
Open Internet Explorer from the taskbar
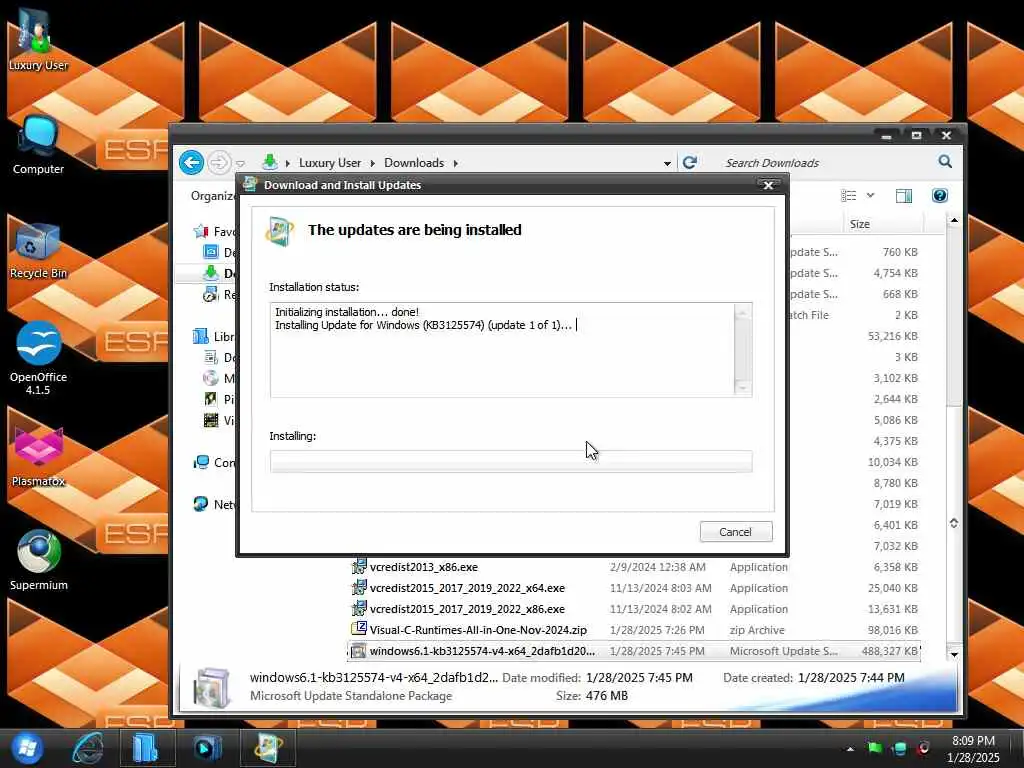[x=88, y=748]
